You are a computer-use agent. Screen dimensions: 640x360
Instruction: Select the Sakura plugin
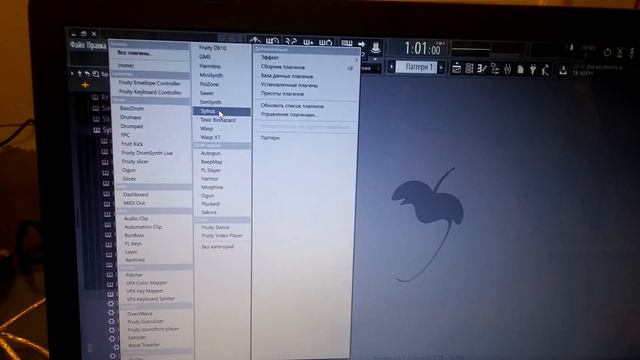coord(209,213)
